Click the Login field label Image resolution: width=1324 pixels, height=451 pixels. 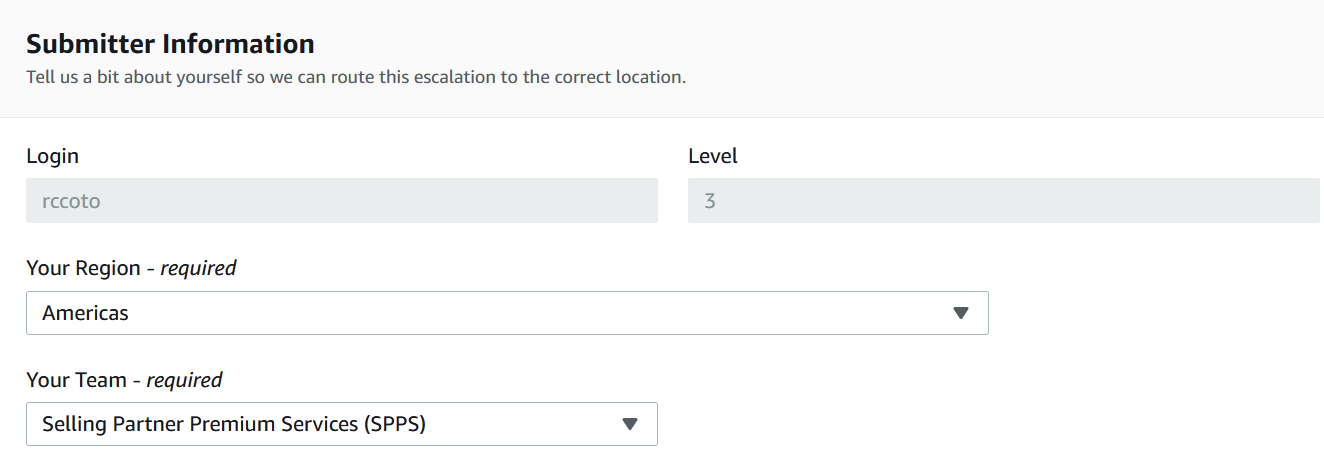tap(52, 157)
